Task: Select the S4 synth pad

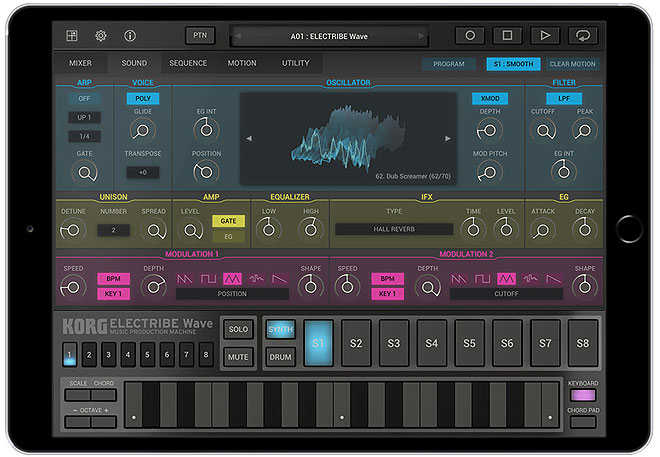Action: (x=432, y=343)
